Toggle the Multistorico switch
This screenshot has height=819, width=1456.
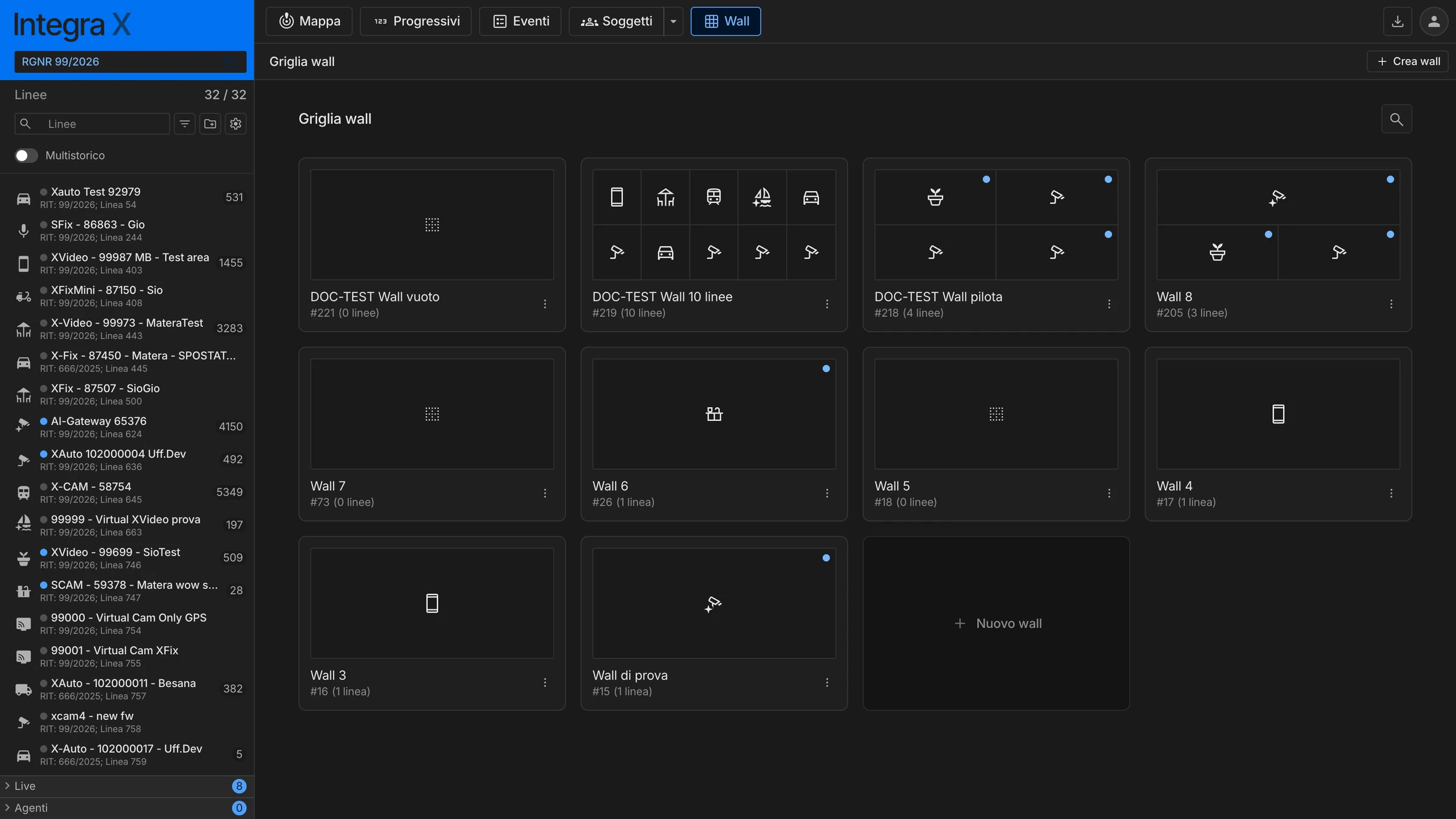pyautogui.click(x=26, y=155)
